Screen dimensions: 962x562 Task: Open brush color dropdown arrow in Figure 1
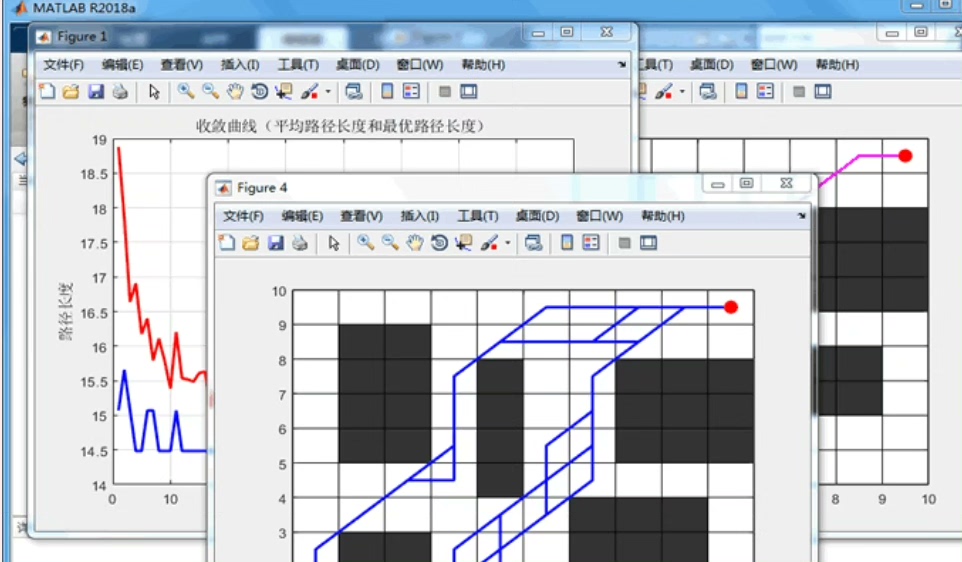coord(328,92)
